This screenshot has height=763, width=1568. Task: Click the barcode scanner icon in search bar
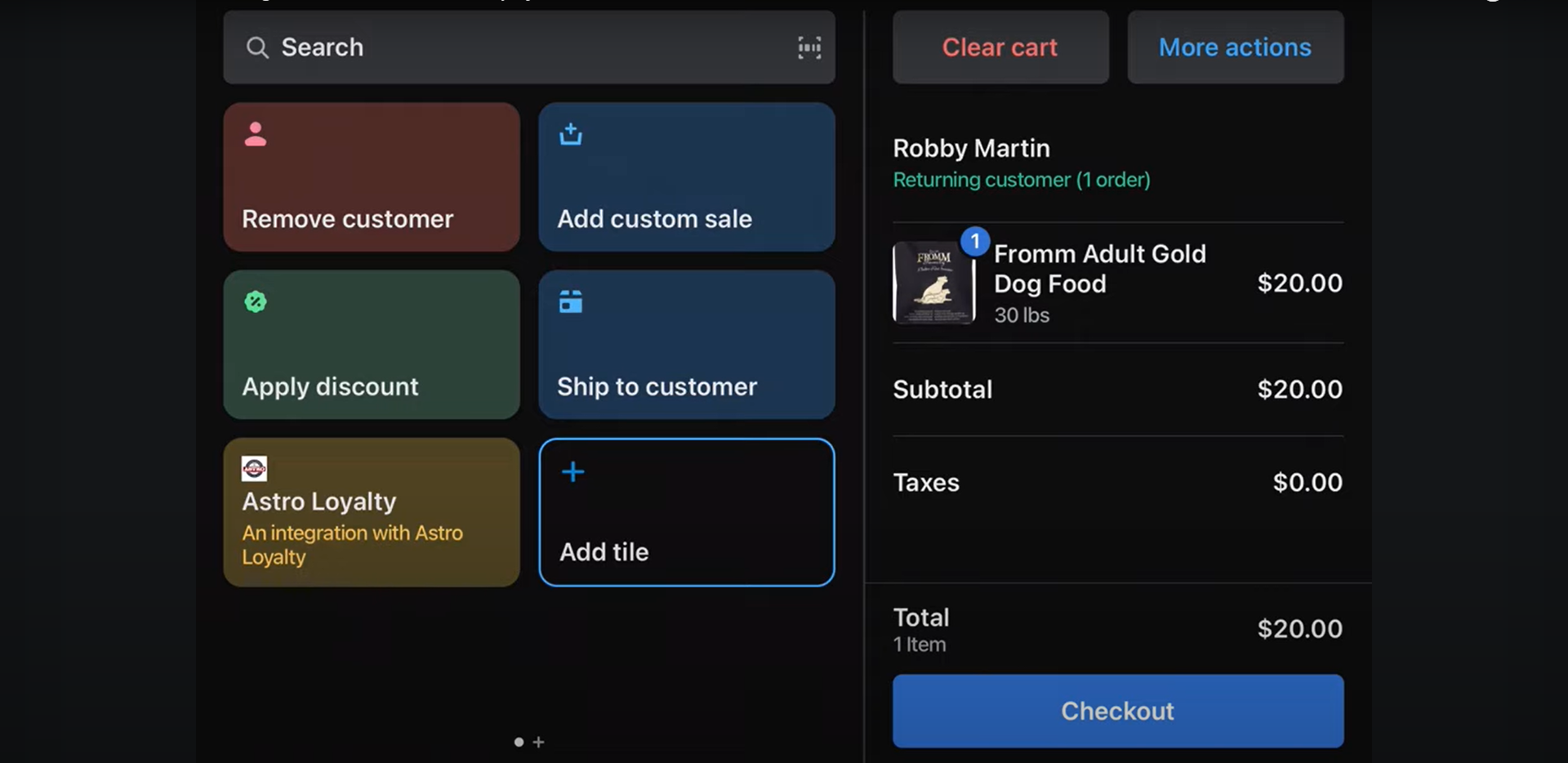pos(808,47)
